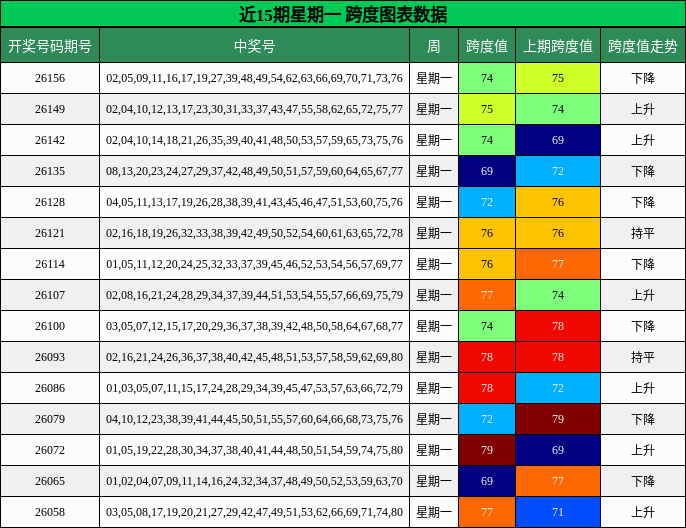Click 星期一 in row 26142
This screenshot has width=686, height=528.
pyautogui.click(x=434, y=140)
